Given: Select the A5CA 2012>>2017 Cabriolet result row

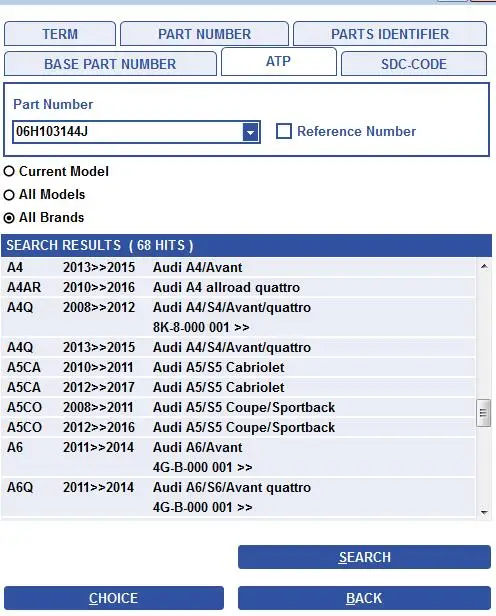Looking at the screenshot, I should click(238, 387).
